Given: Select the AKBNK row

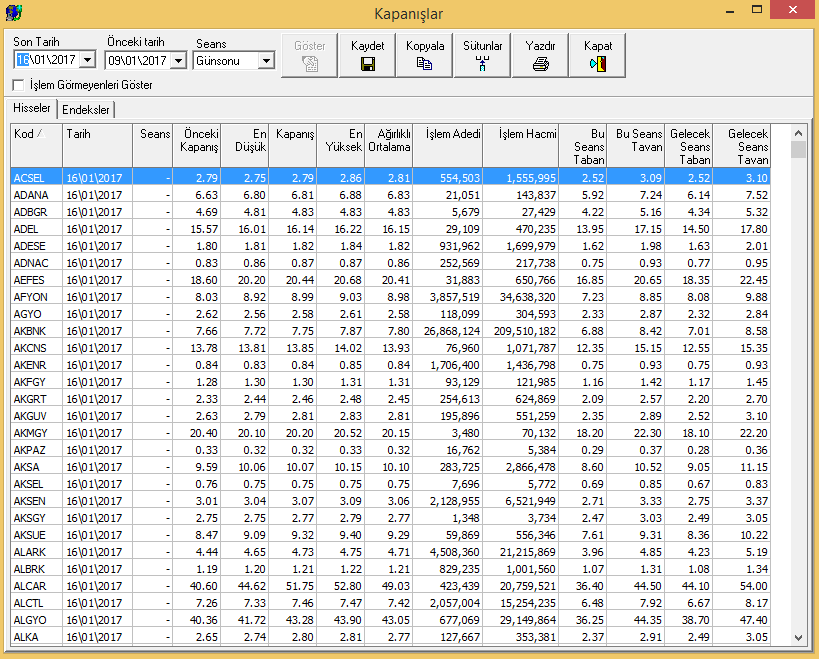Looking at the screenshot, I should [391, 331].
